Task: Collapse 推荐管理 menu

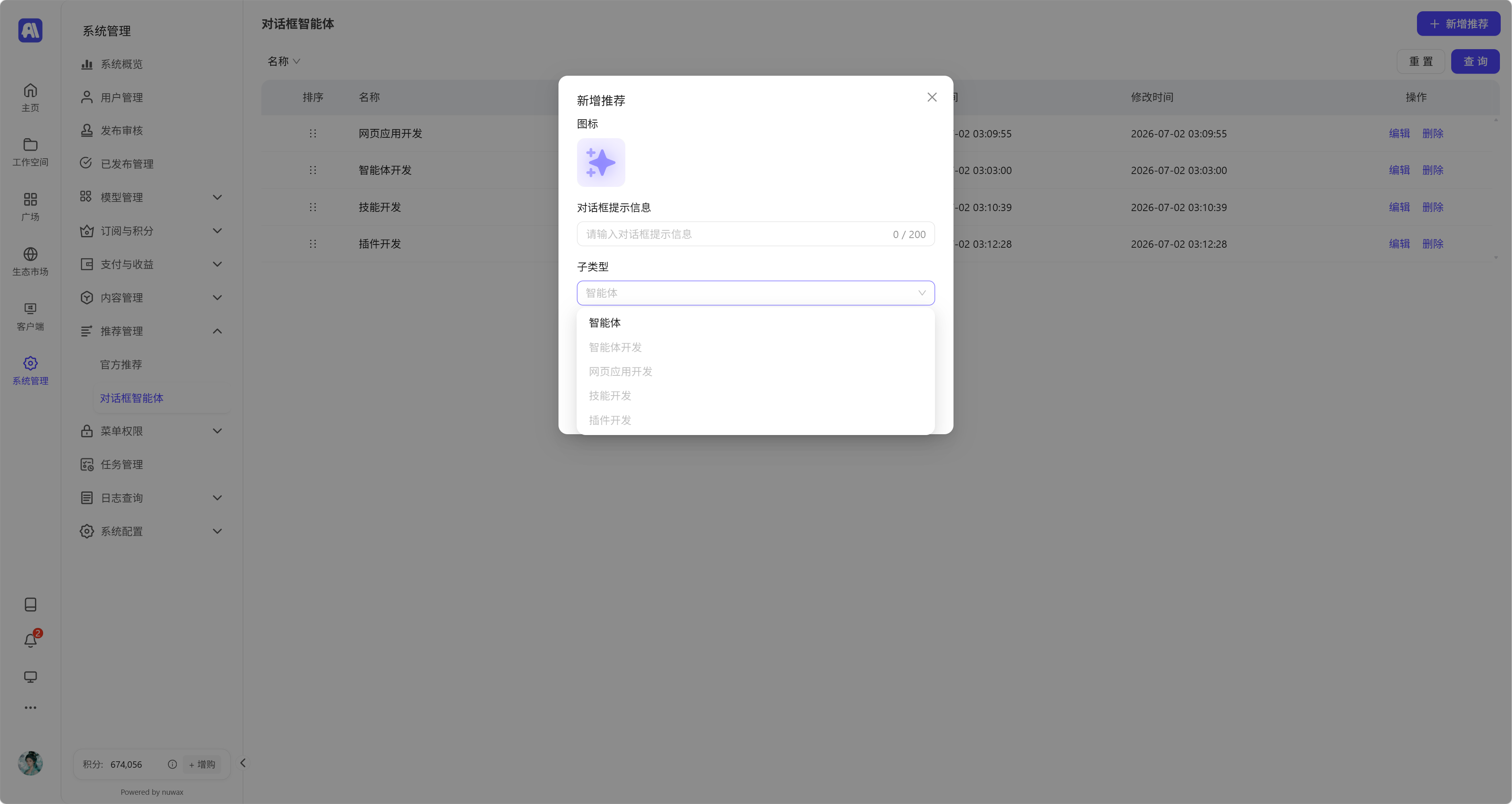Action: coord(151,331)
